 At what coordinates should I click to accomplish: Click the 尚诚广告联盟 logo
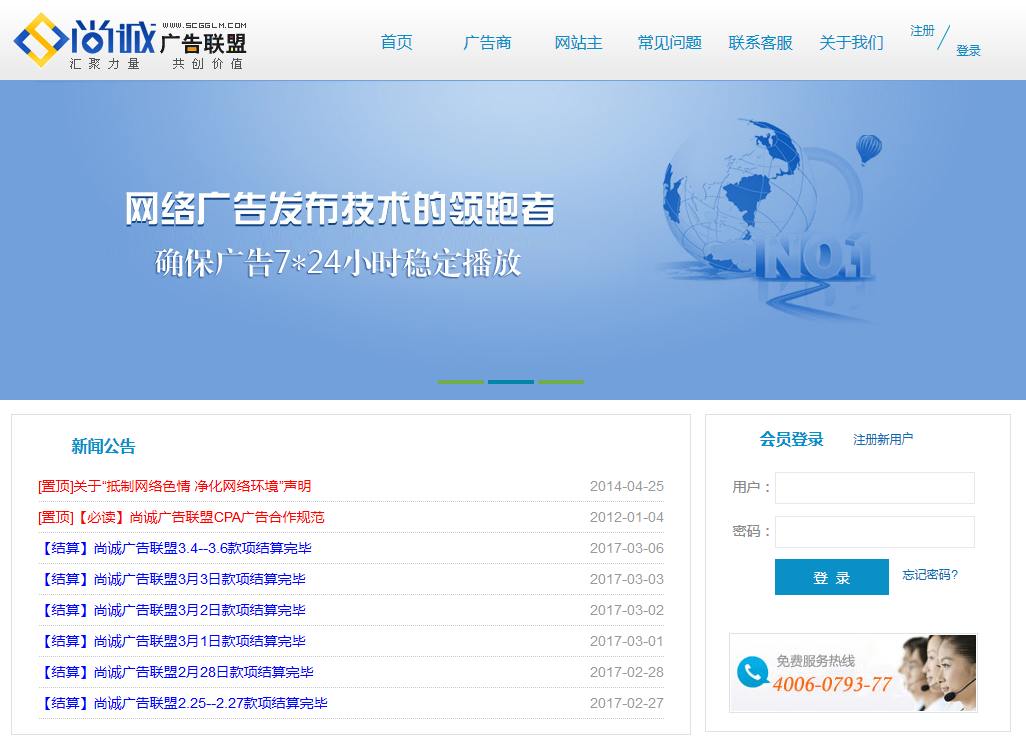click(130, 42)
